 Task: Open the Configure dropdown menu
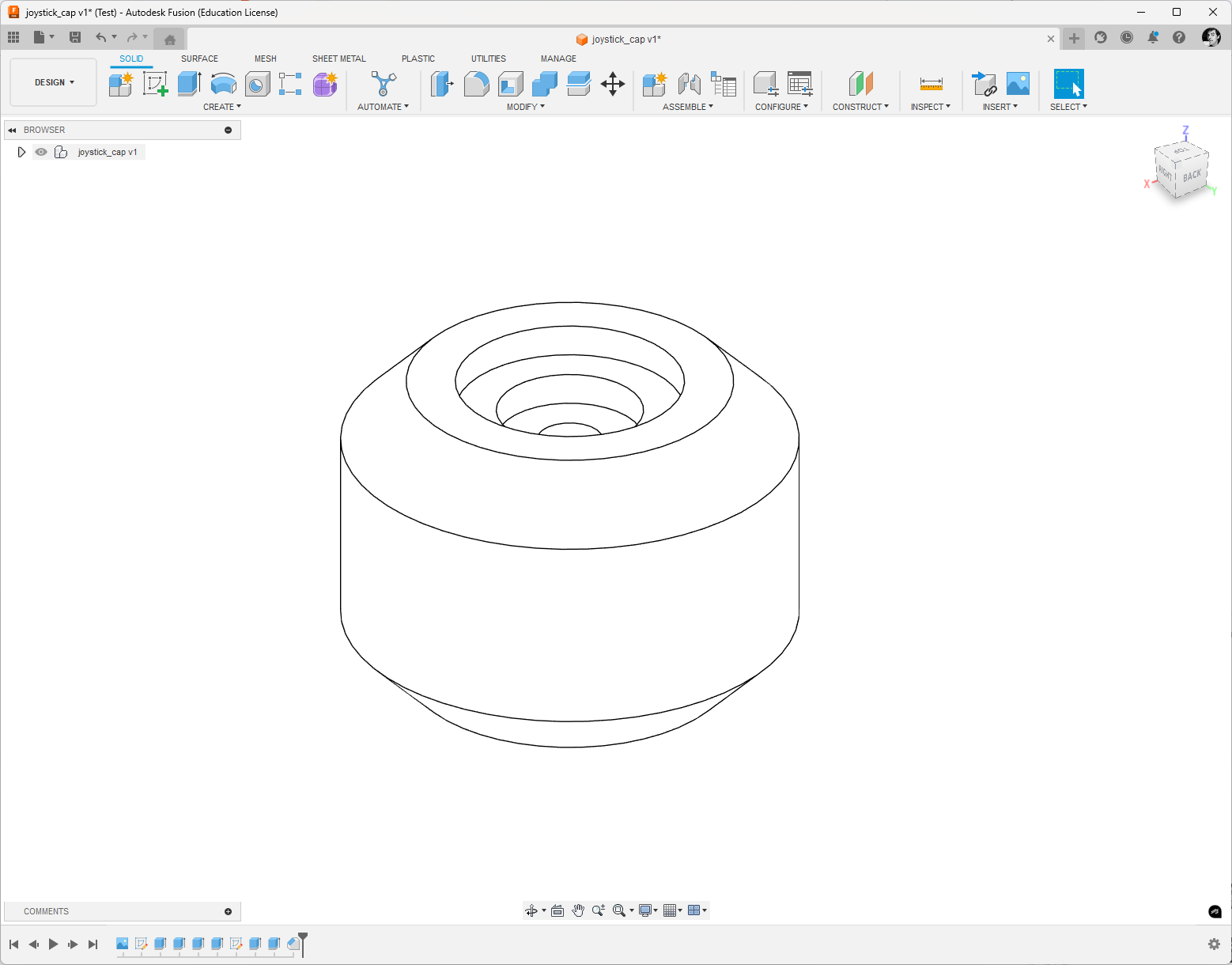click(781, 107)
